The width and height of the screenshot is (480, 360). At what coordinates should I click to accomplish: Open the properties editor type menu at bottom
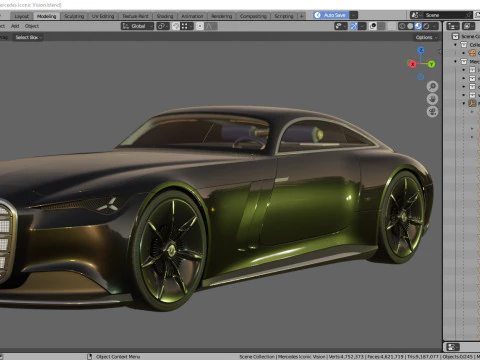click(453, 347)
